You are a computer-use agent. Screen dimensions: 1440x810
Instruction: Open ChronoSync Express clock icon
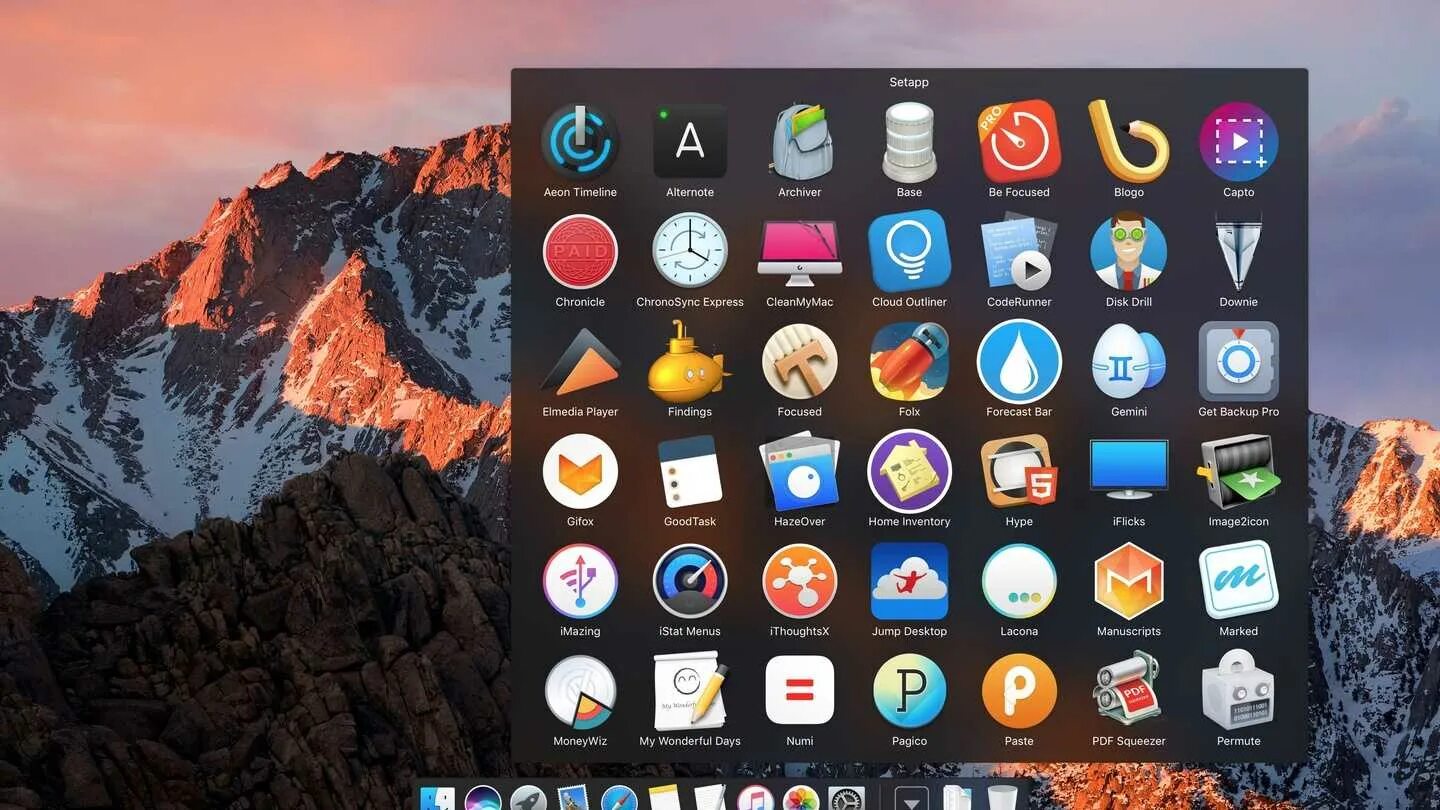coord(690,252)
